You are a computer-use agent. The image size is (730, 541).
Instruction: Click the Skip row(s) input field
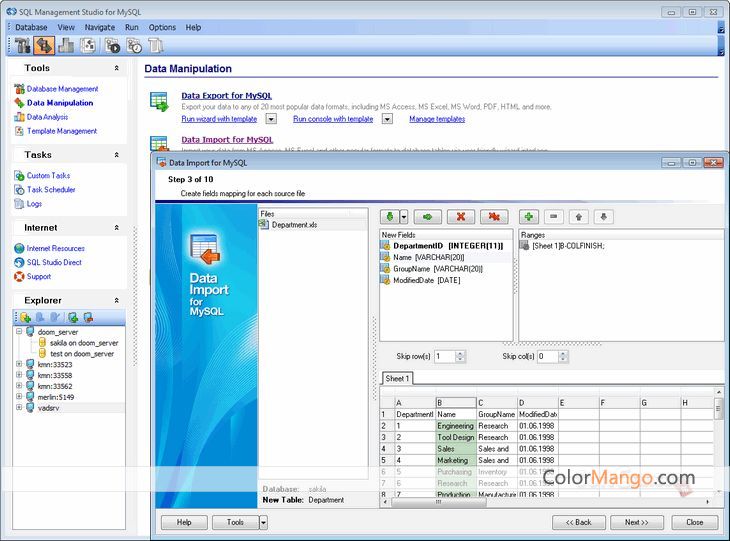pyautogui.click(x=445, y=357)
